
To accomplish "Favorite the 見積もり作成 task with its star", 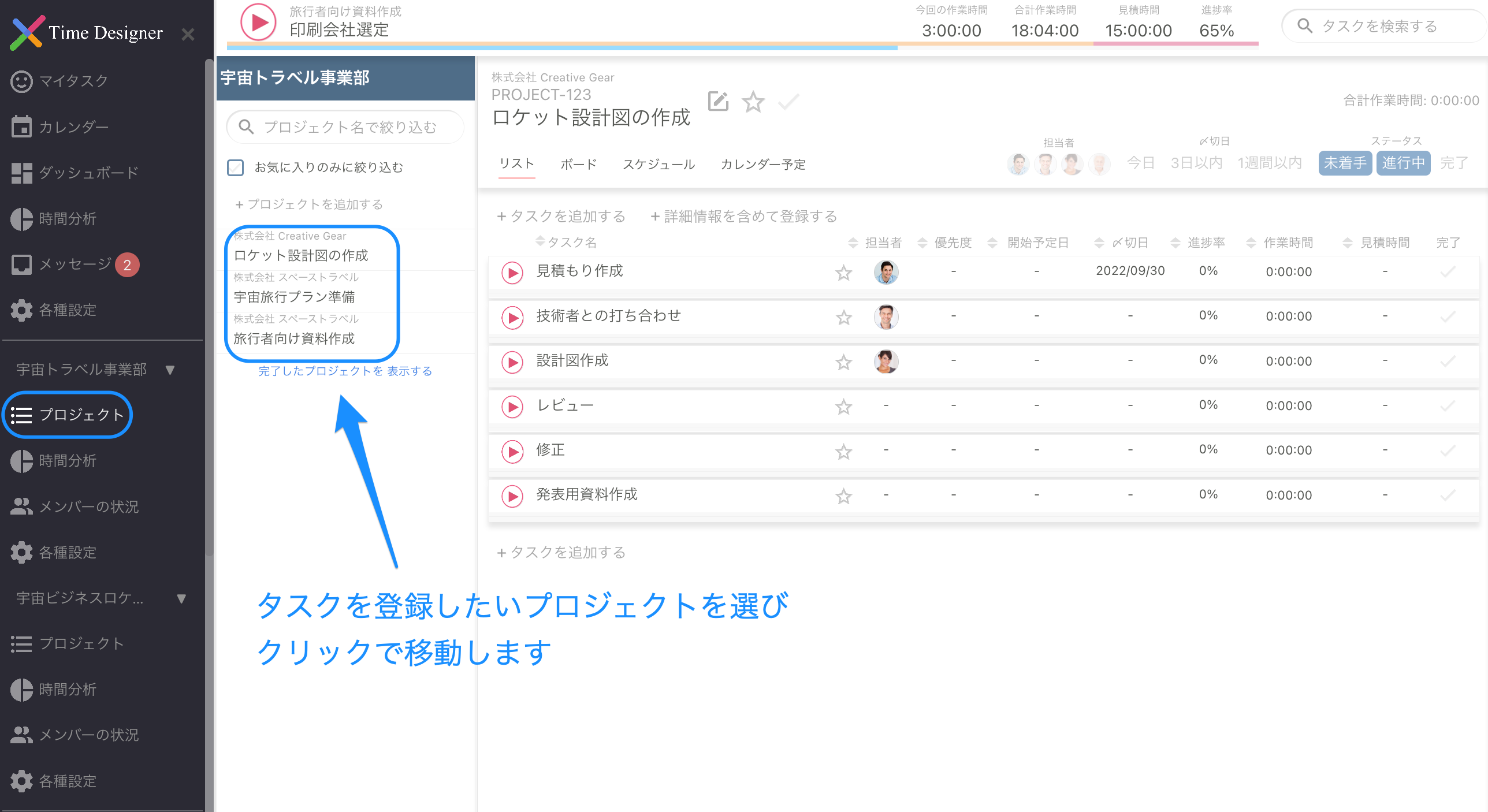I will click(843, 272).
